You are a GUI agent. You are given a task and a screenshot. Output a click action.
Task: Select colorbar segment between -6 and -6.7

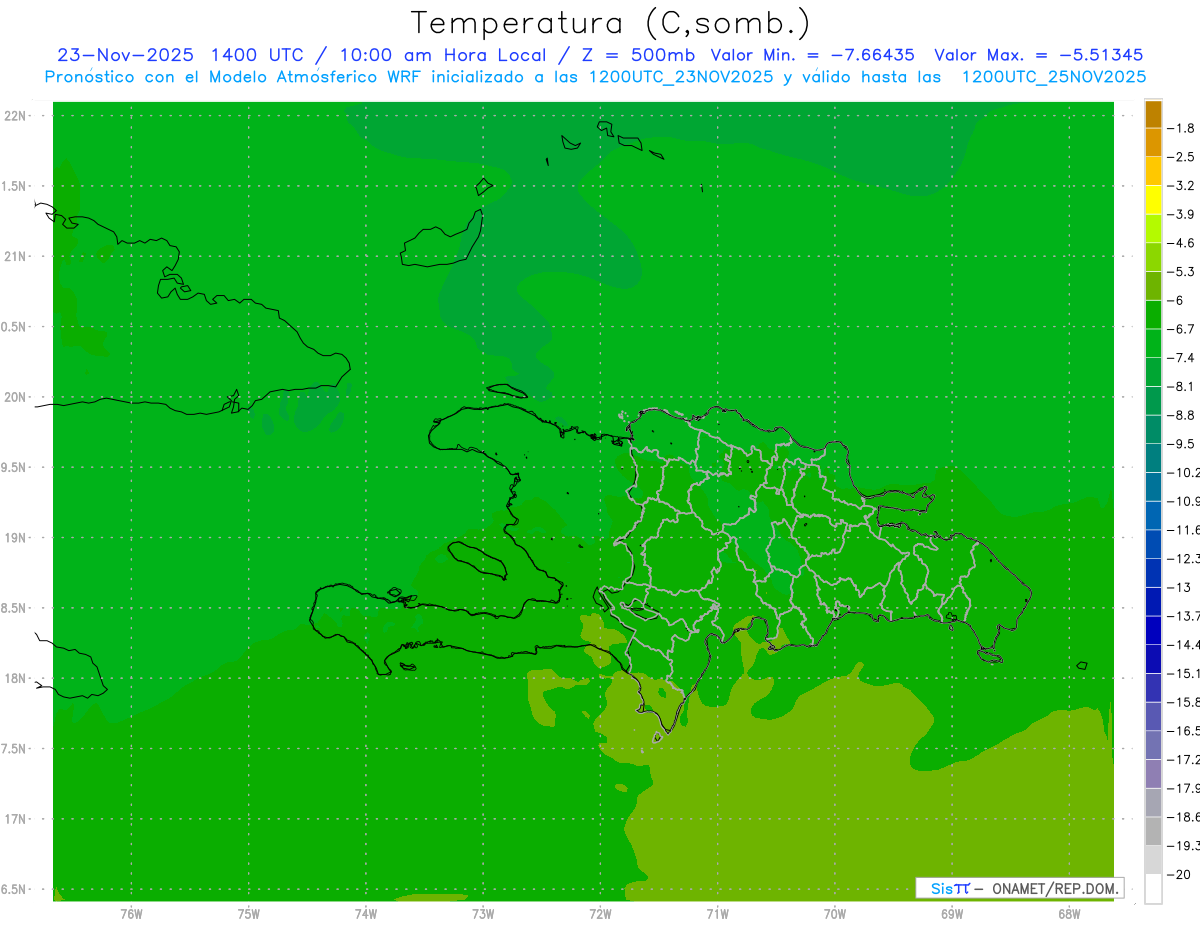[x=1153, y=314]
